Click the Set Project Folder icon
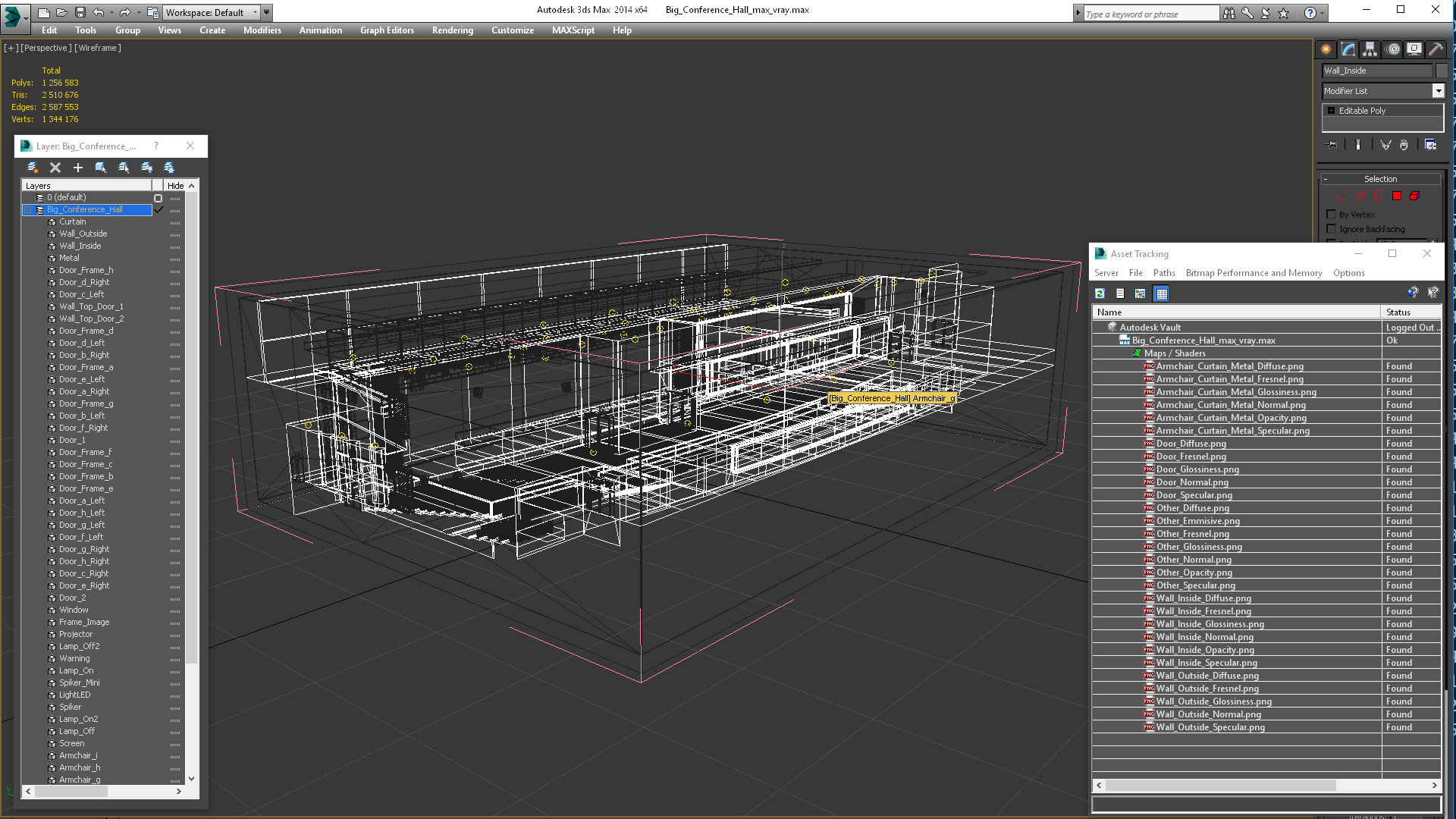1456x819 pixels. click(x=152, y=12)
